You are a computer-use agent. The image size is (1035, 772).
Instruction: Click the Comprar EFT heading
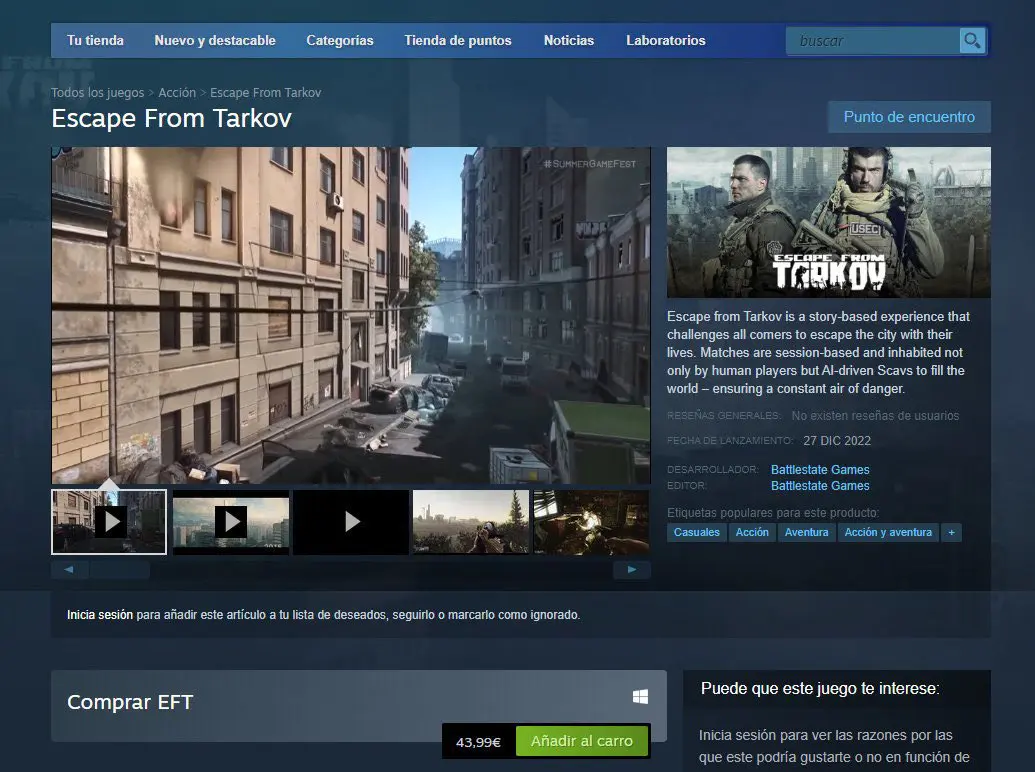130,702
